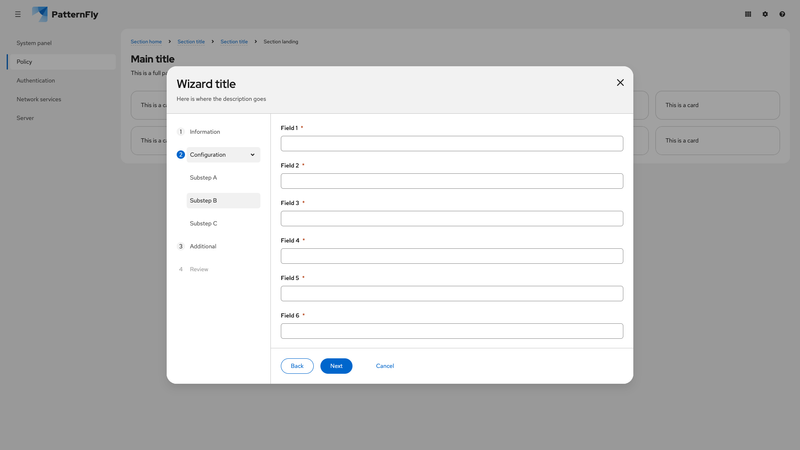Focus the Field 1 text input
Viewport: 800px width, 450px height.
(x=451, y=144)
